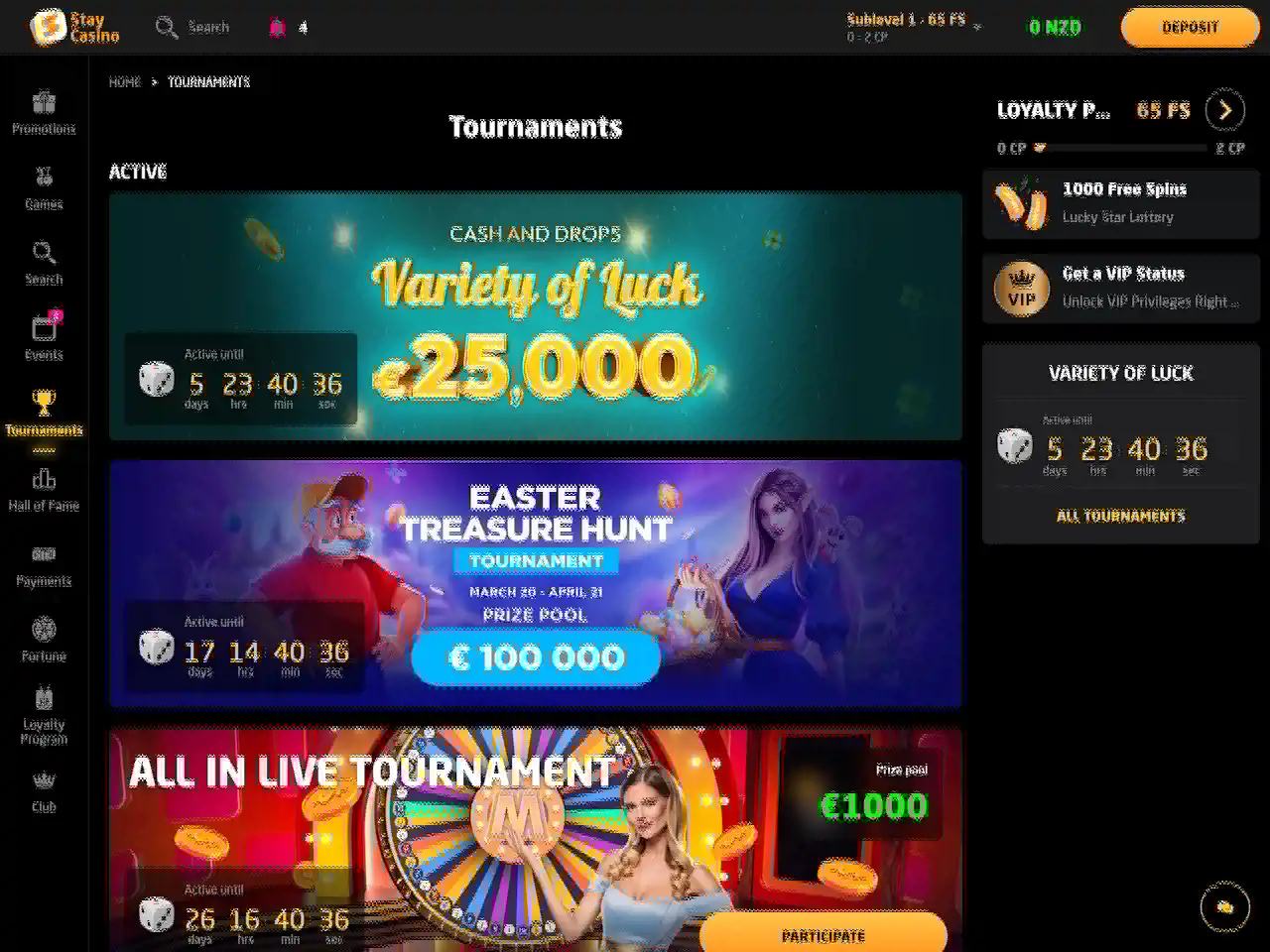Expand the Sublevel 1 dropdown arrow

pyautogui.click(x=977, y=27)
